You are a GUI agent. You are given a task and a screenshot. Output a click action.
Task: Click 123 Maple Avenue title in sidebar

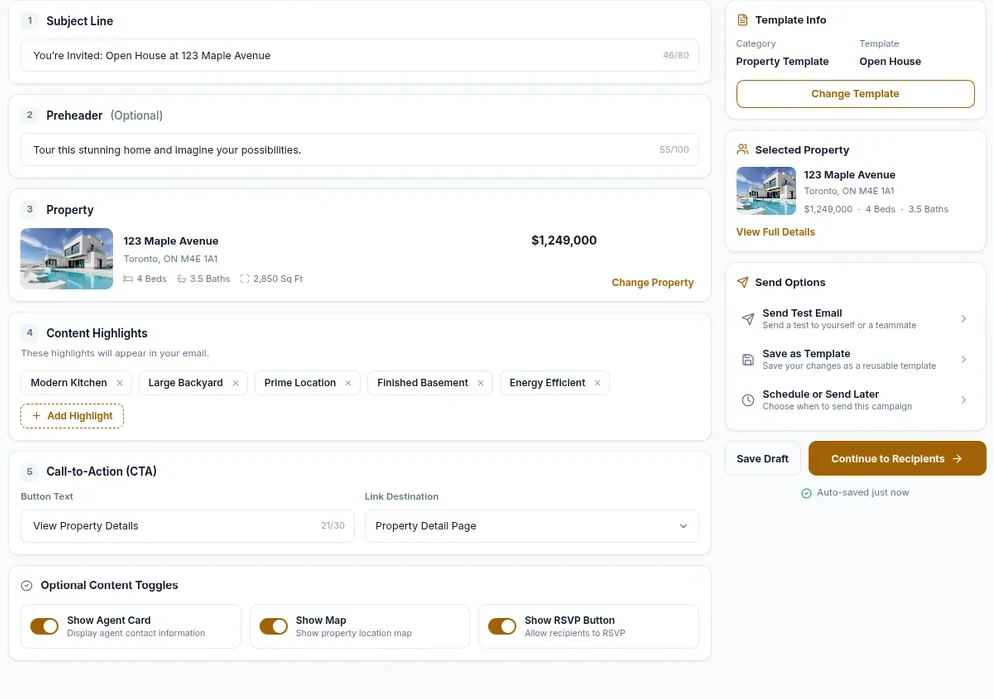click(849, 175)
